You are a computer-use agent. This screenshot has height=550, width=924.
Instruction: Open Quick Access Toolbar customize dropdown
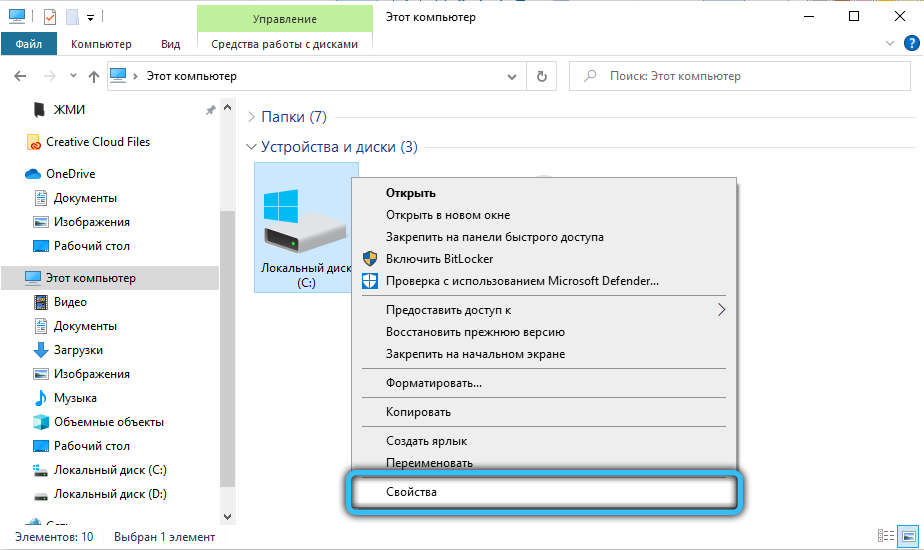pyautogui.click(x=90, y=17)
